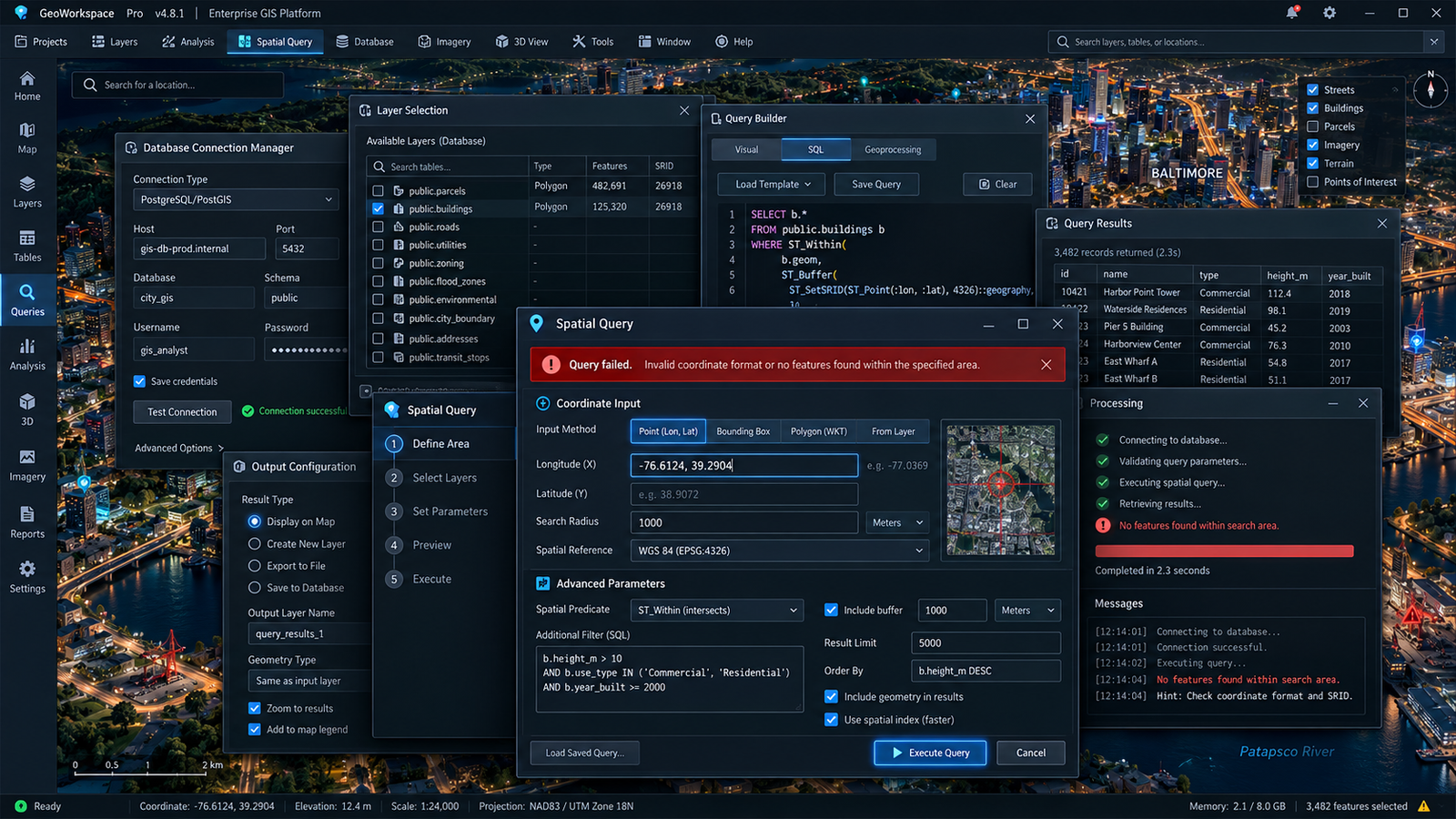Click the Additional Filter SQL text area
Viewport: 1456px width, 819px height.
point(669,679)
